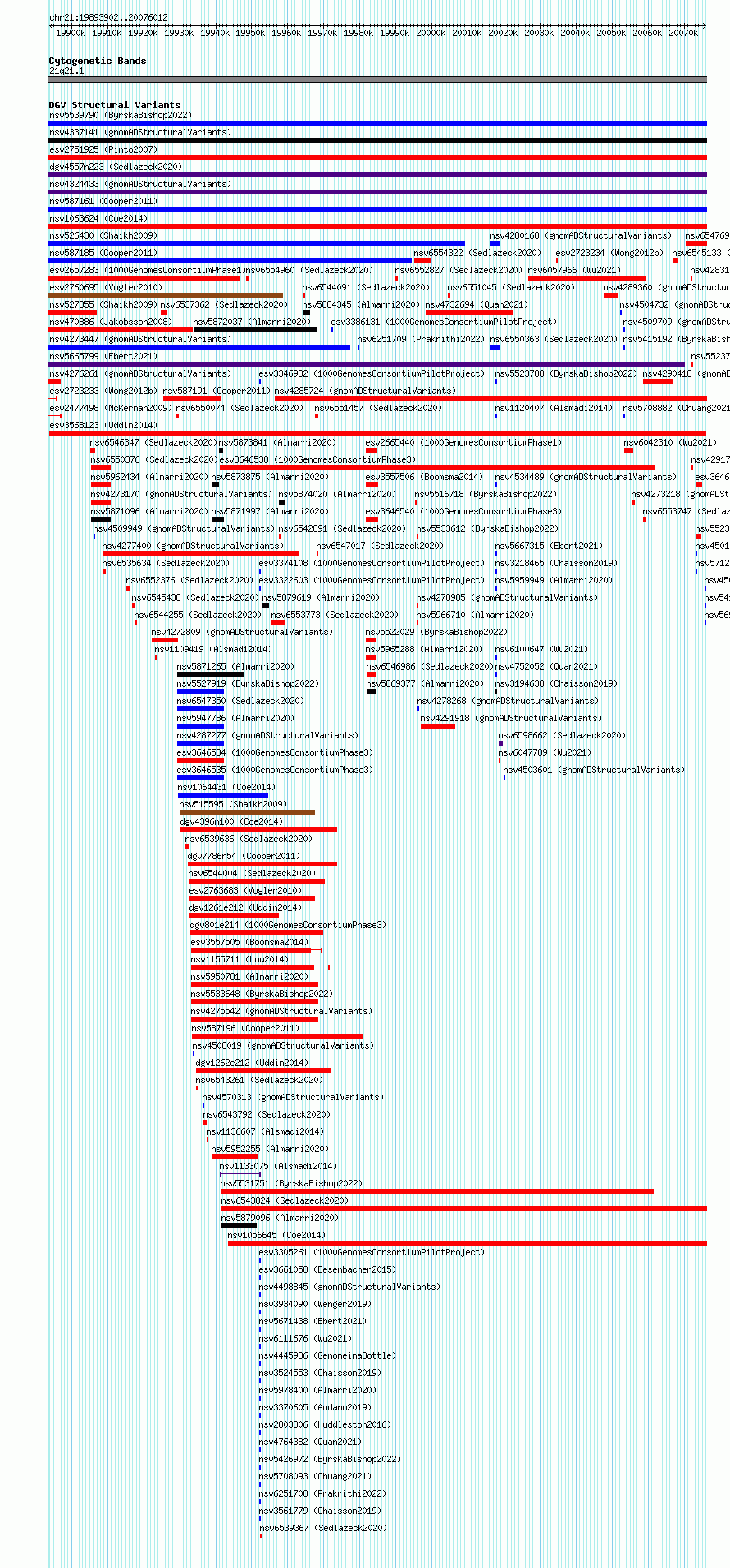Screen dimensions: 730x1568
Task: Open nsv1063624 (Coe2014) label
Action: pyautogui.click(x=98, y=218)
